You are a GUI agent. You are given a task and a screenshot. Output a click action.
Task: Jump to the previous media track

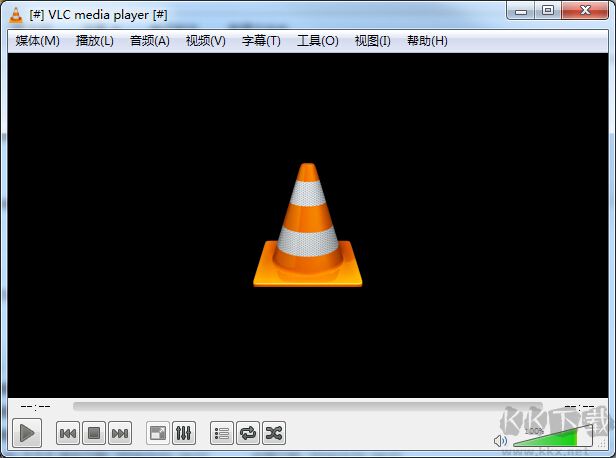tap(68, 433)
